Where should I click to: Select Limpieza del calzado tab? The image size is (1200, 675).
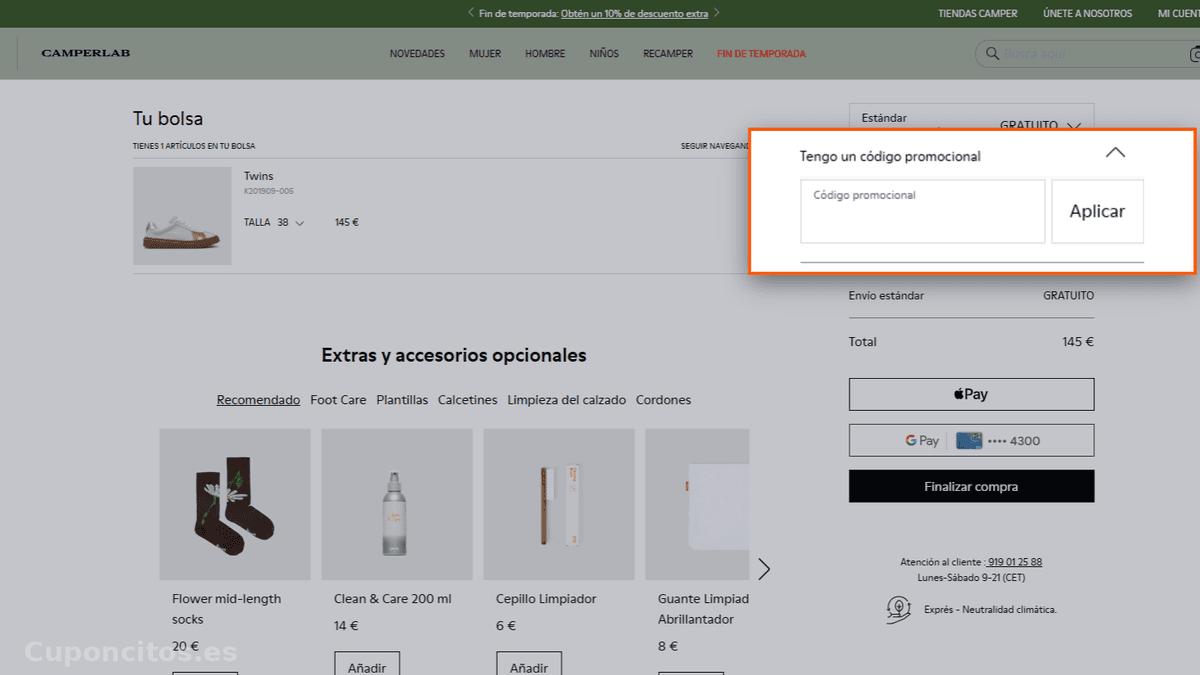pyautogui.click(x=566, y=400)
